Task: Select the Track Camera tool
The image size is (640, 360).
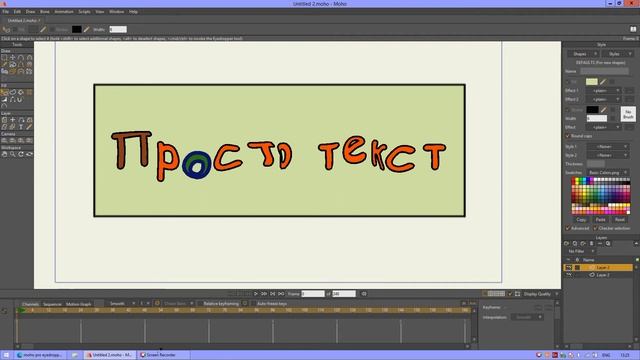Action: pyautogui.click(x=4, y=140)
